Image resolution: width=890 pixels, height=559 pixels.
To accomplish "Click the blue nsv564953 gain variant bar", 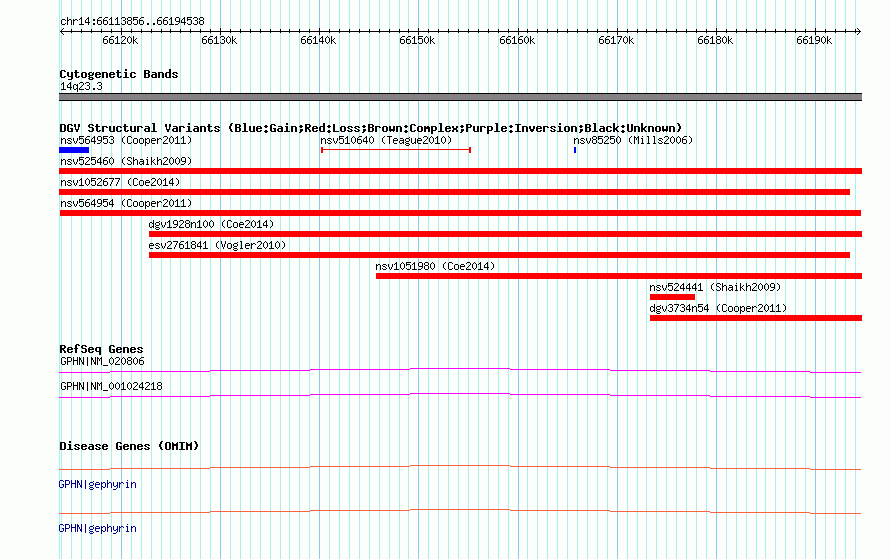I will click(x=74, y=150).
